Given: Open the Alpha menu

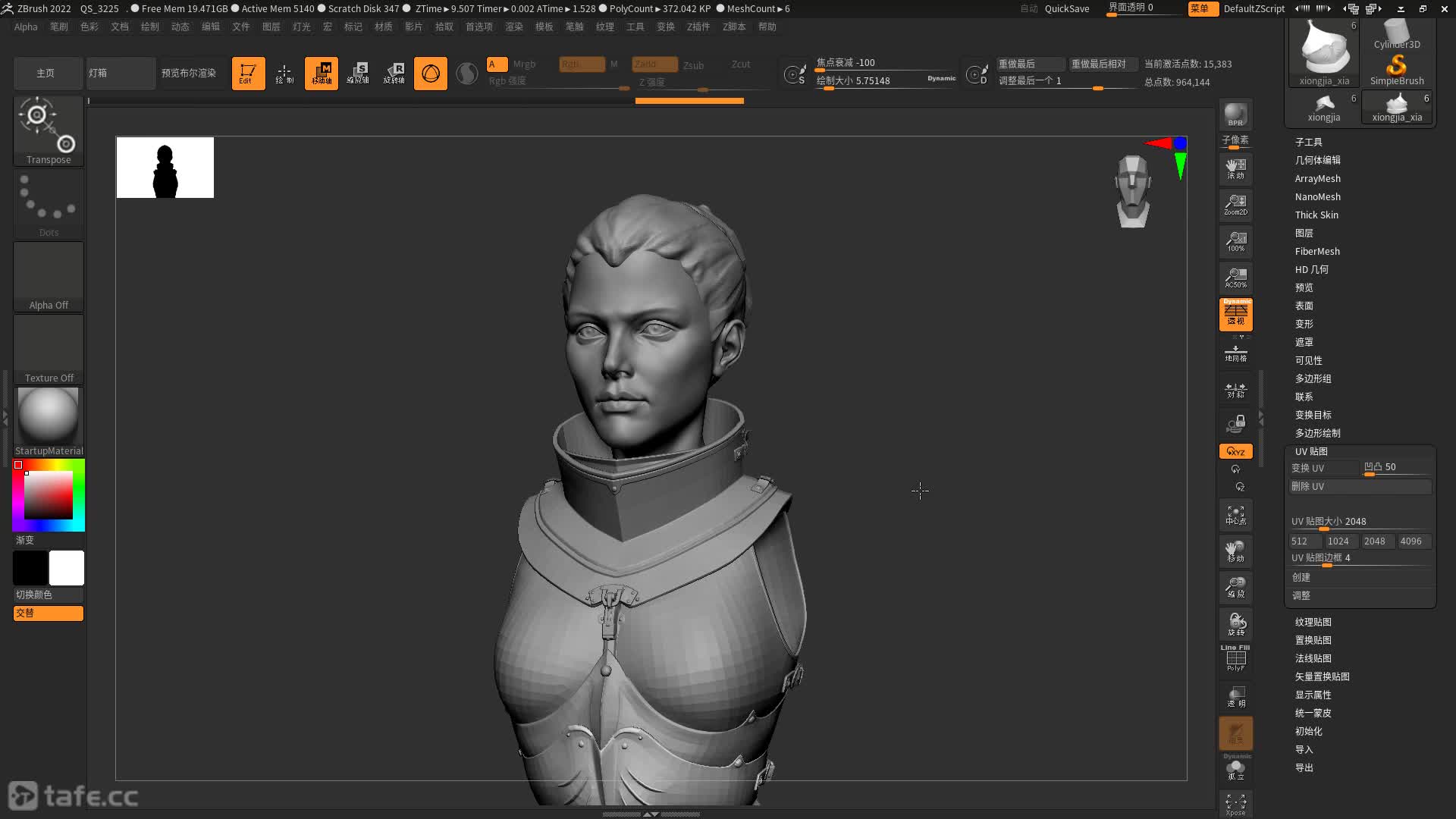Looking at the screenshot, I should point(26,27).
